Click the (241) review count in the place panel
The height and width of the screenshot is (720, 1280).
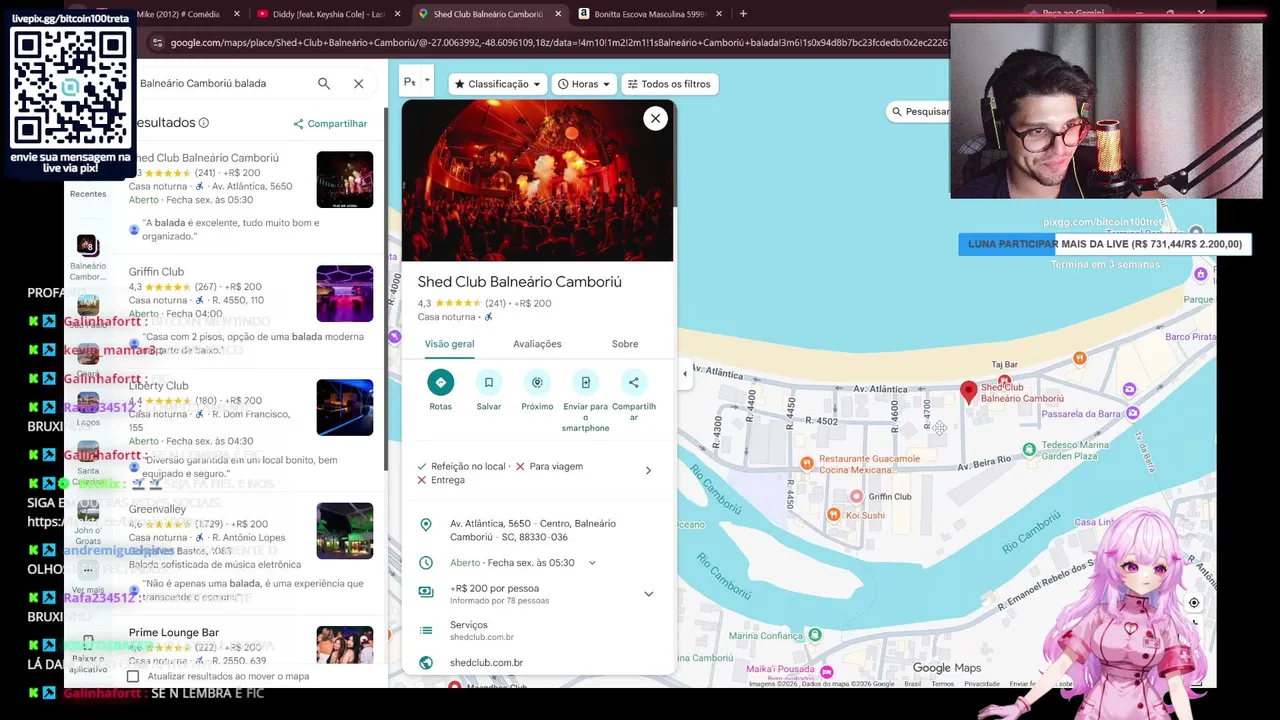(x=495, y=304)
